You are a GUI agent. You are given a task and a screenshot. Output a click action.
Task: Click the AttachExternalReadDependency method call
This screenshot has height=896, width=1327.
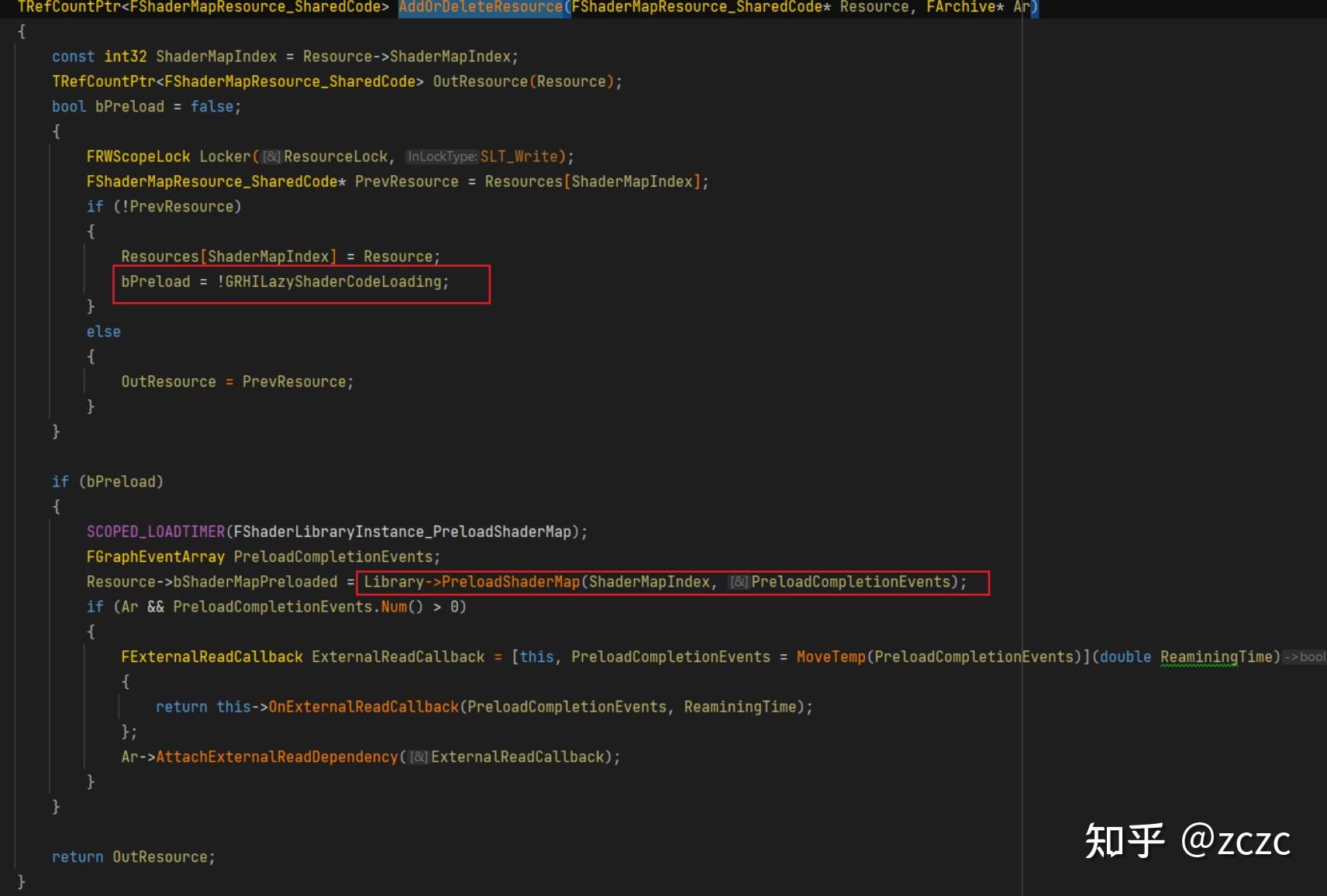click(x=277, y=757)
